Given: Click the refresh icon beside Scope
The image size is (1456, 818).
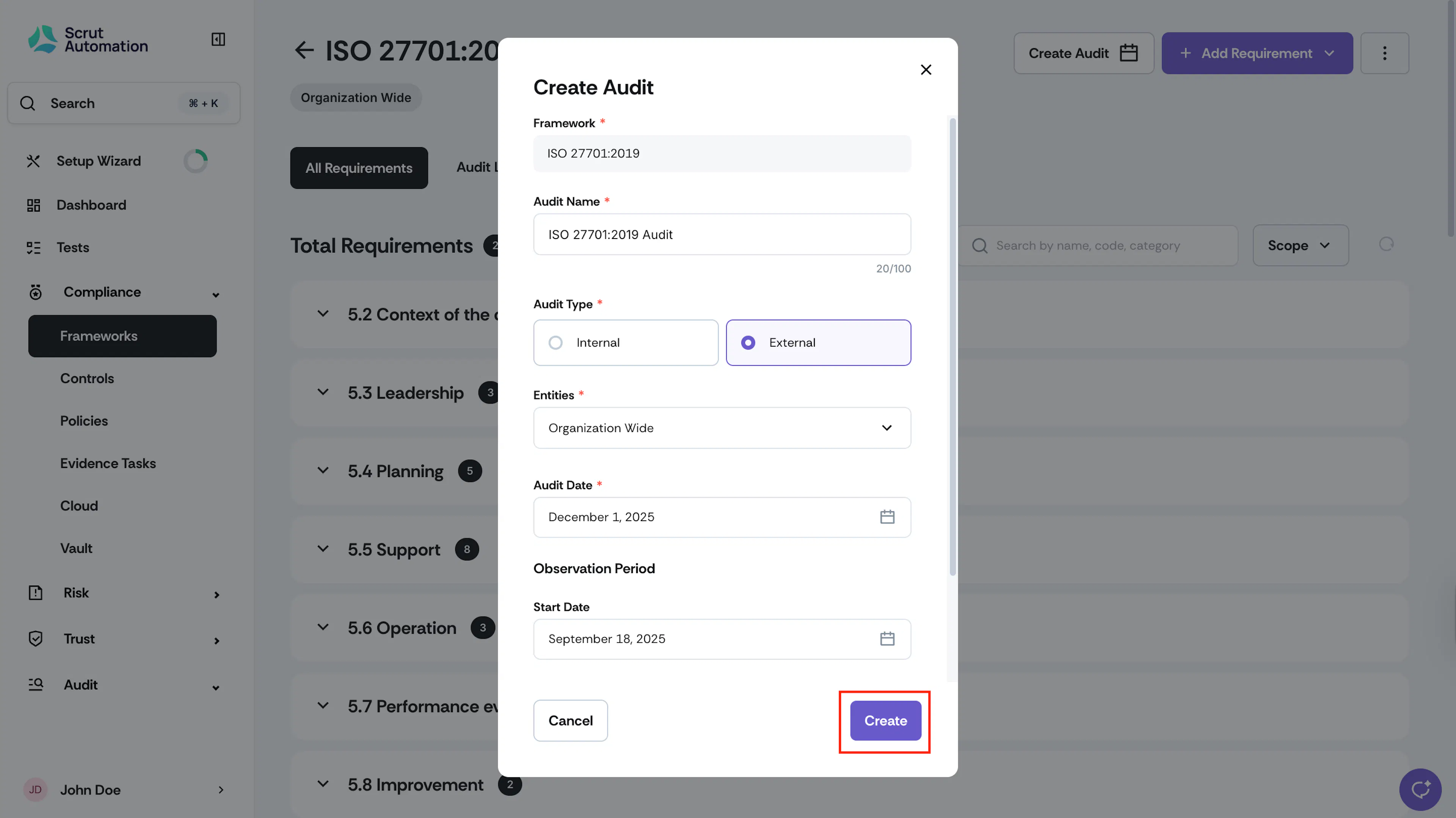Looking at the screenshot, I should click(x=1386, y=244).
